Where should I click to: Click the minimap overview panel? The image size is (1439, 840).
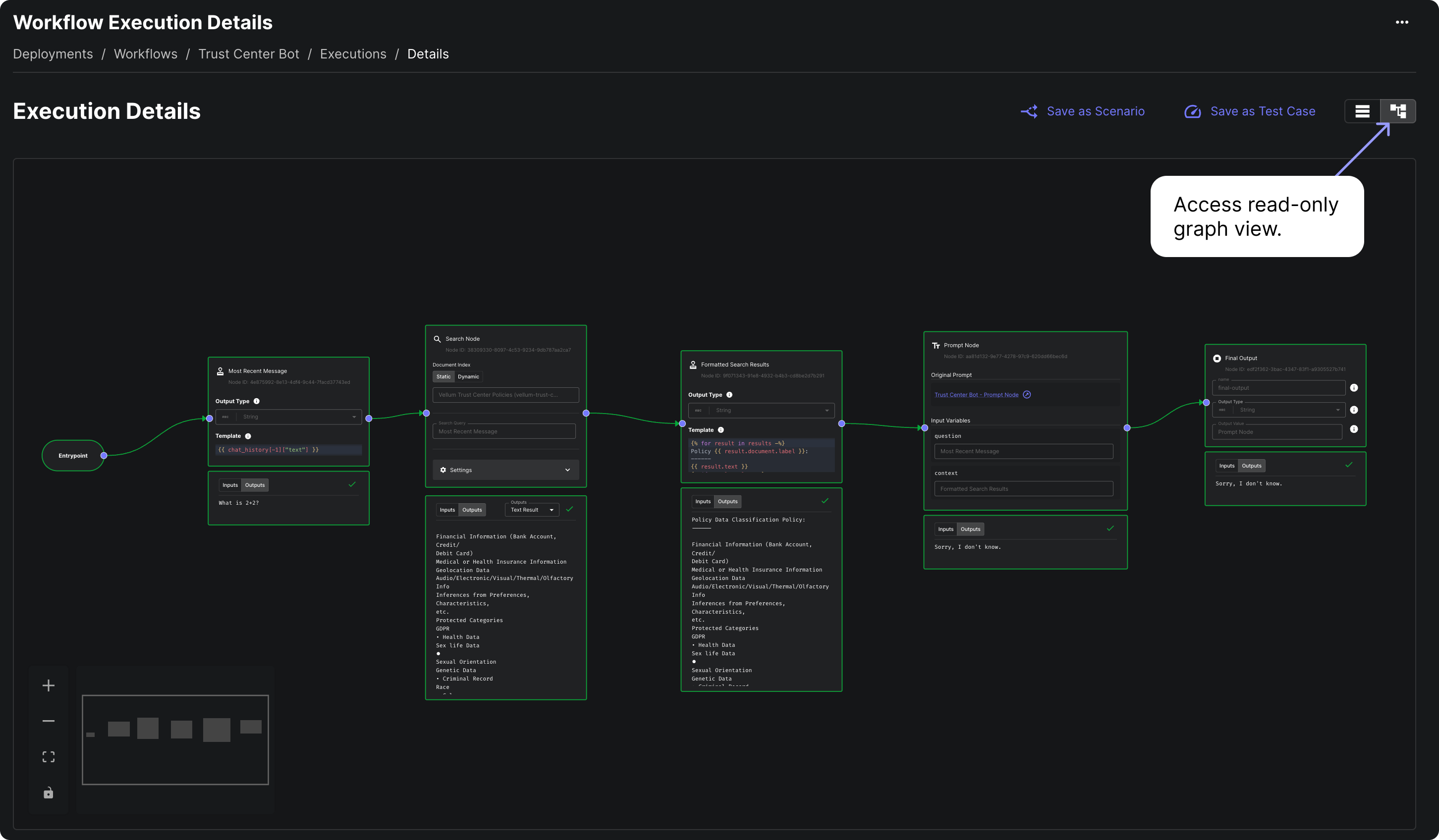coord(175,739)
